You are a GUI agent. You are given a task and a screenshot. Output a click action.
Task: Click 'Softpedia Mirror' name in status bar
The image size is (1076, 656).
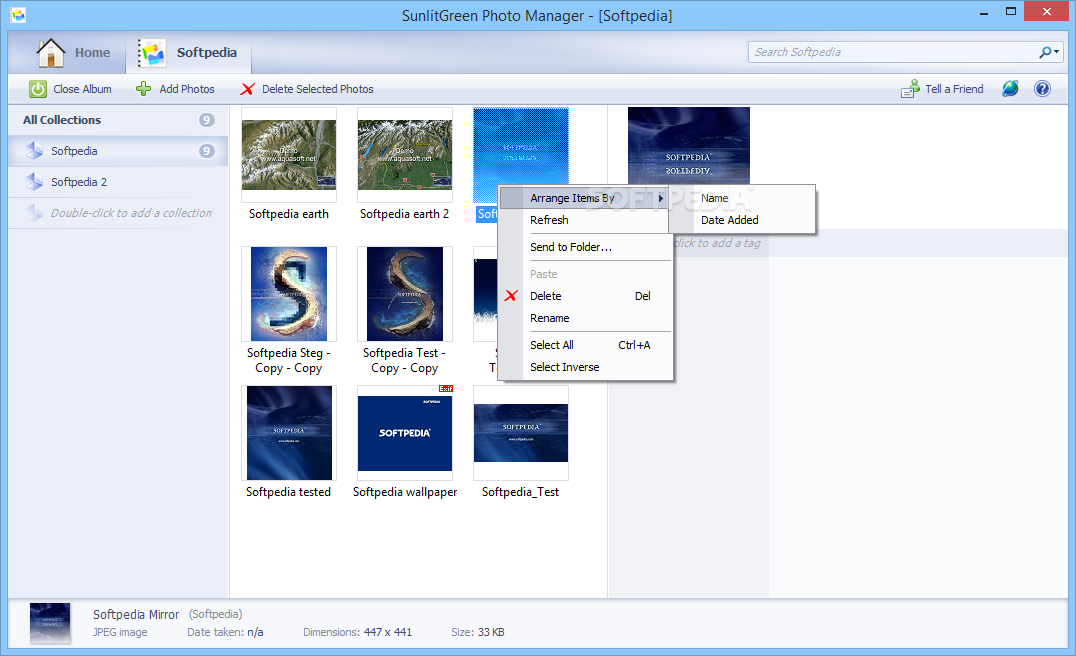tap(136, 615)
